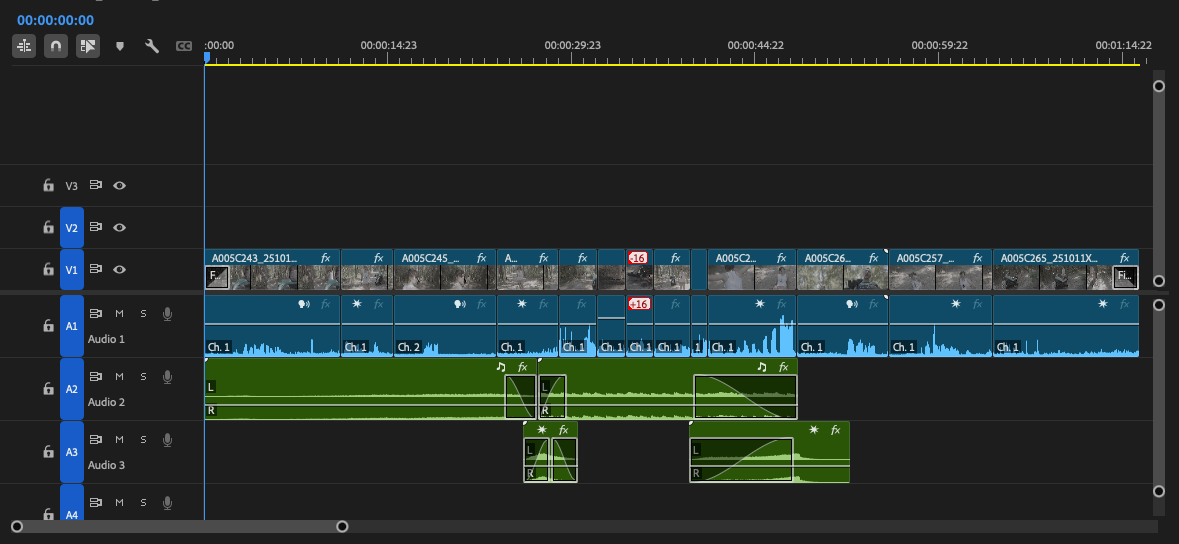Click the playhead timecode 00:00:00:00
The height and width of the screenshot is (544, 1179).
pos(56,20)
